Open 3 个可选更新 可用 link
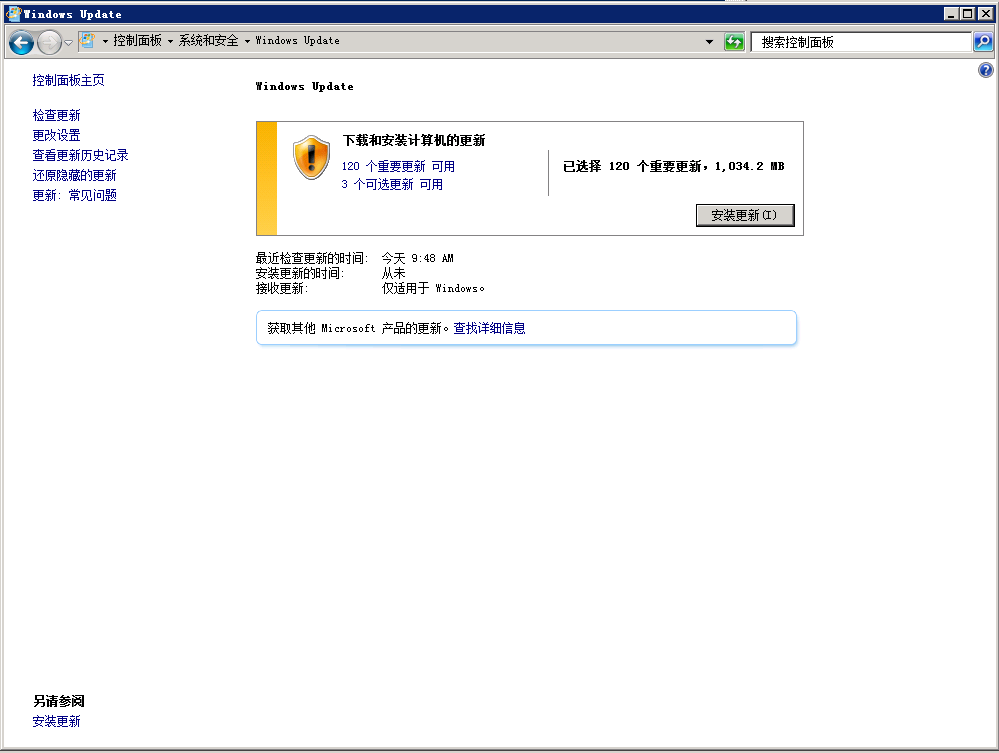Screen dimensions: 999x753 coord(392,184)
